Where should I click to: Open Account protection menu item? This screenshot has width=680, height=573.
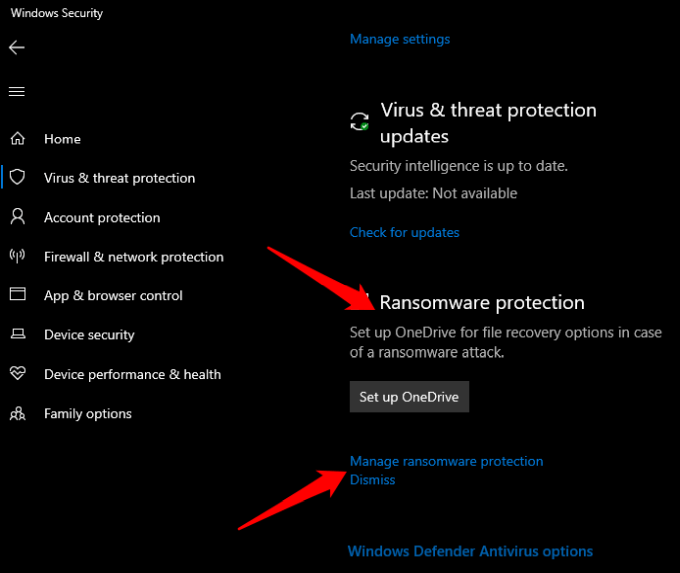102,217
